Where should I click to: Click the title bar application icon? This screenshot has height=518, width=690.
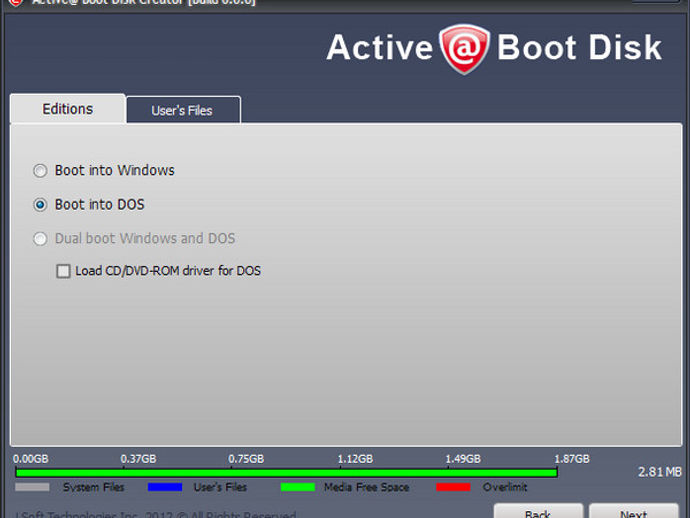pos(16,3)
